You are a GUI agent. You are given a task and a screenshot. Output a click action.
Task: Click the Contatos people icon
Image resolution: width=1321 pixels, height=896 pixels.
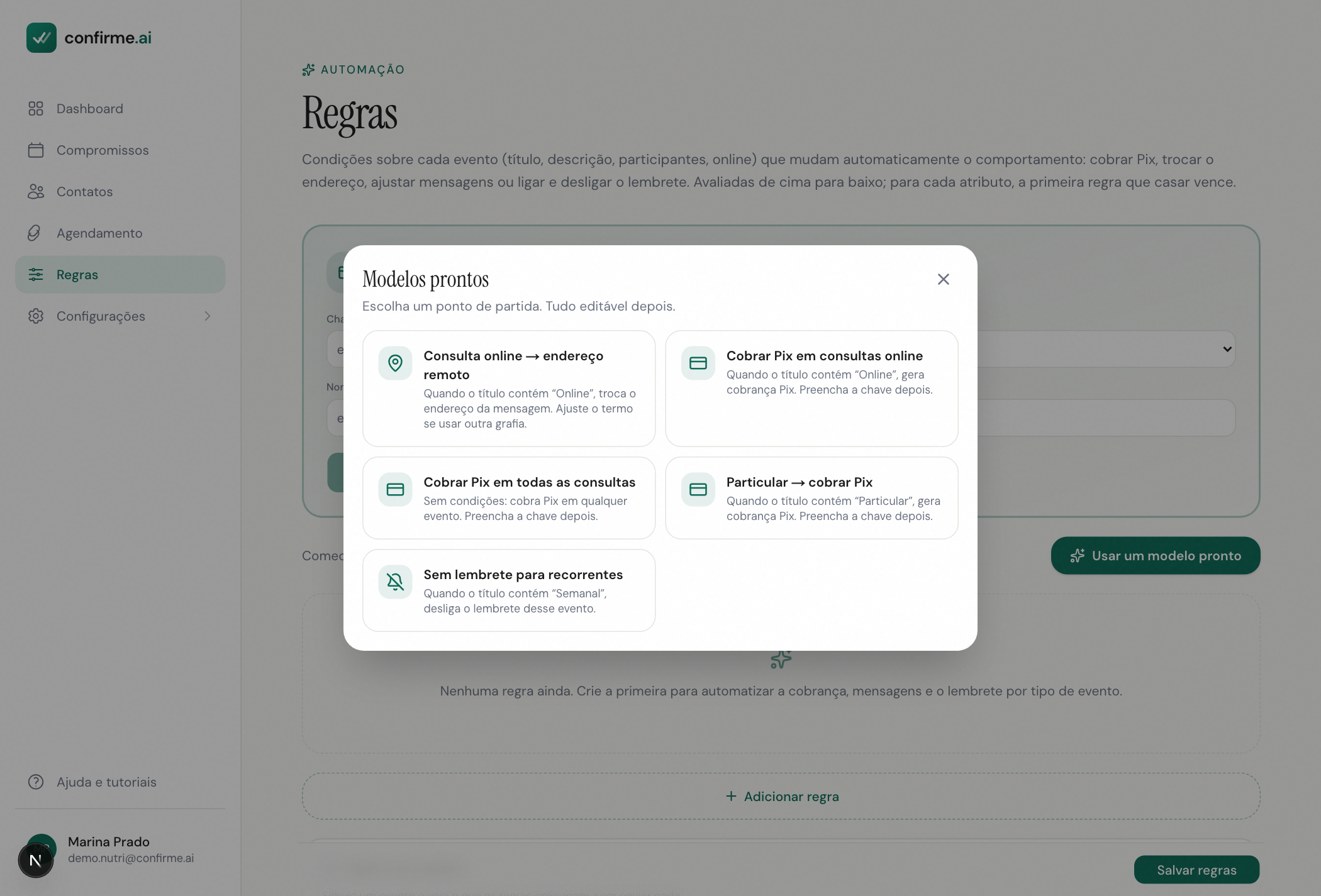tap(36, 192)
